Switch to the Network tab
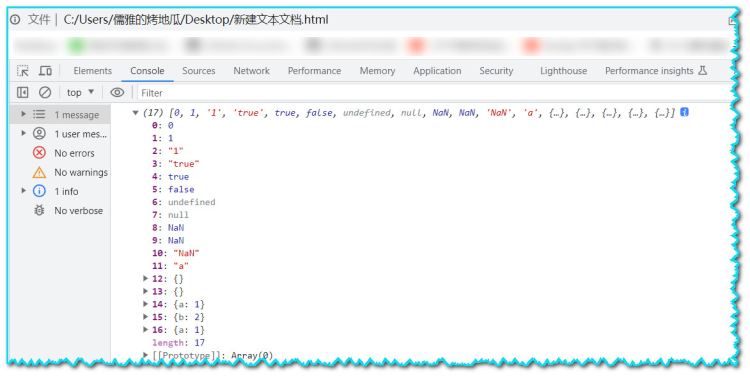 (252, 70)
